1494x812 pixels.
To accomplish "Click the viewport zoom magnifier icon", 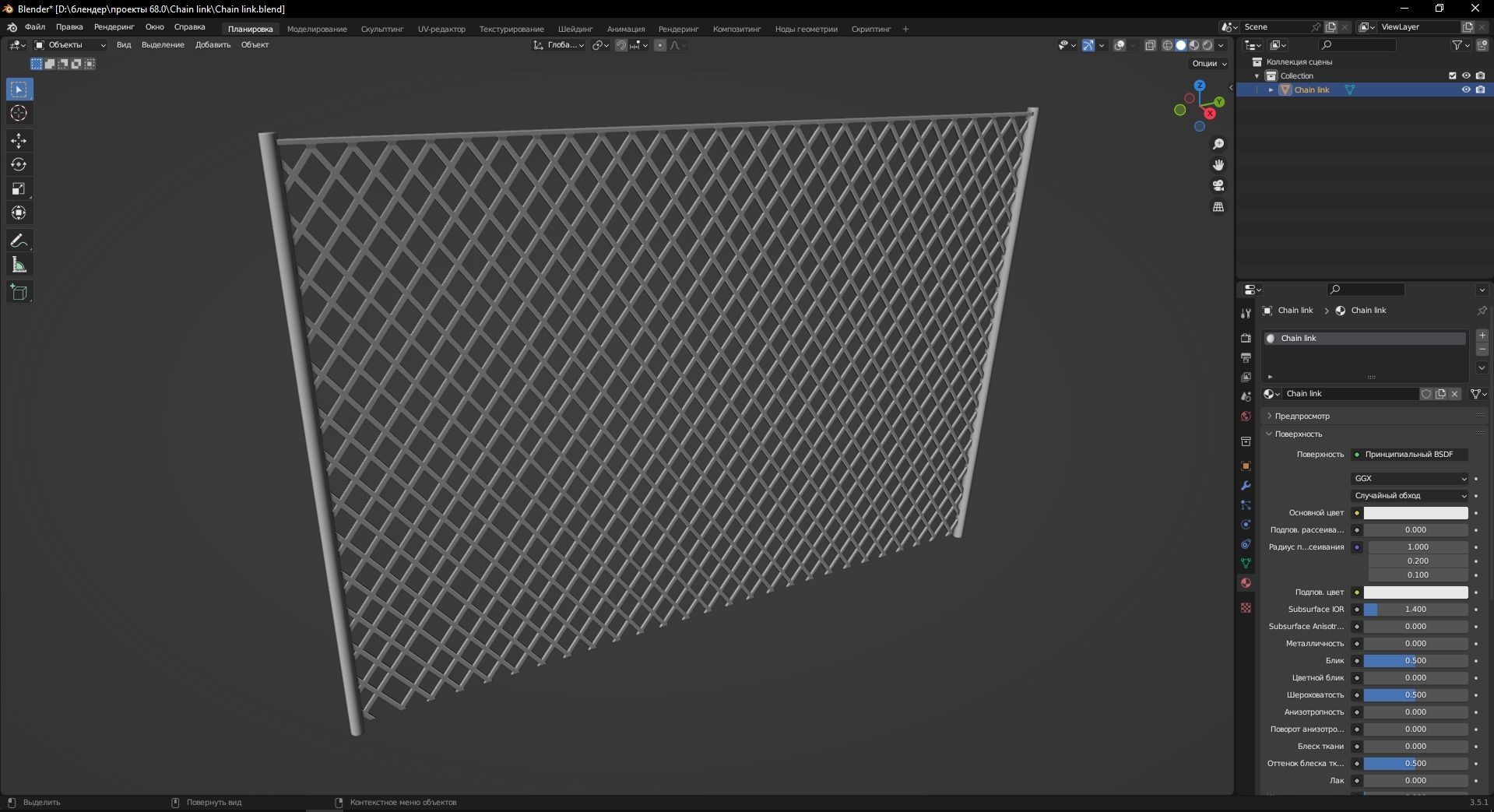I will [x=1218, y=145].
